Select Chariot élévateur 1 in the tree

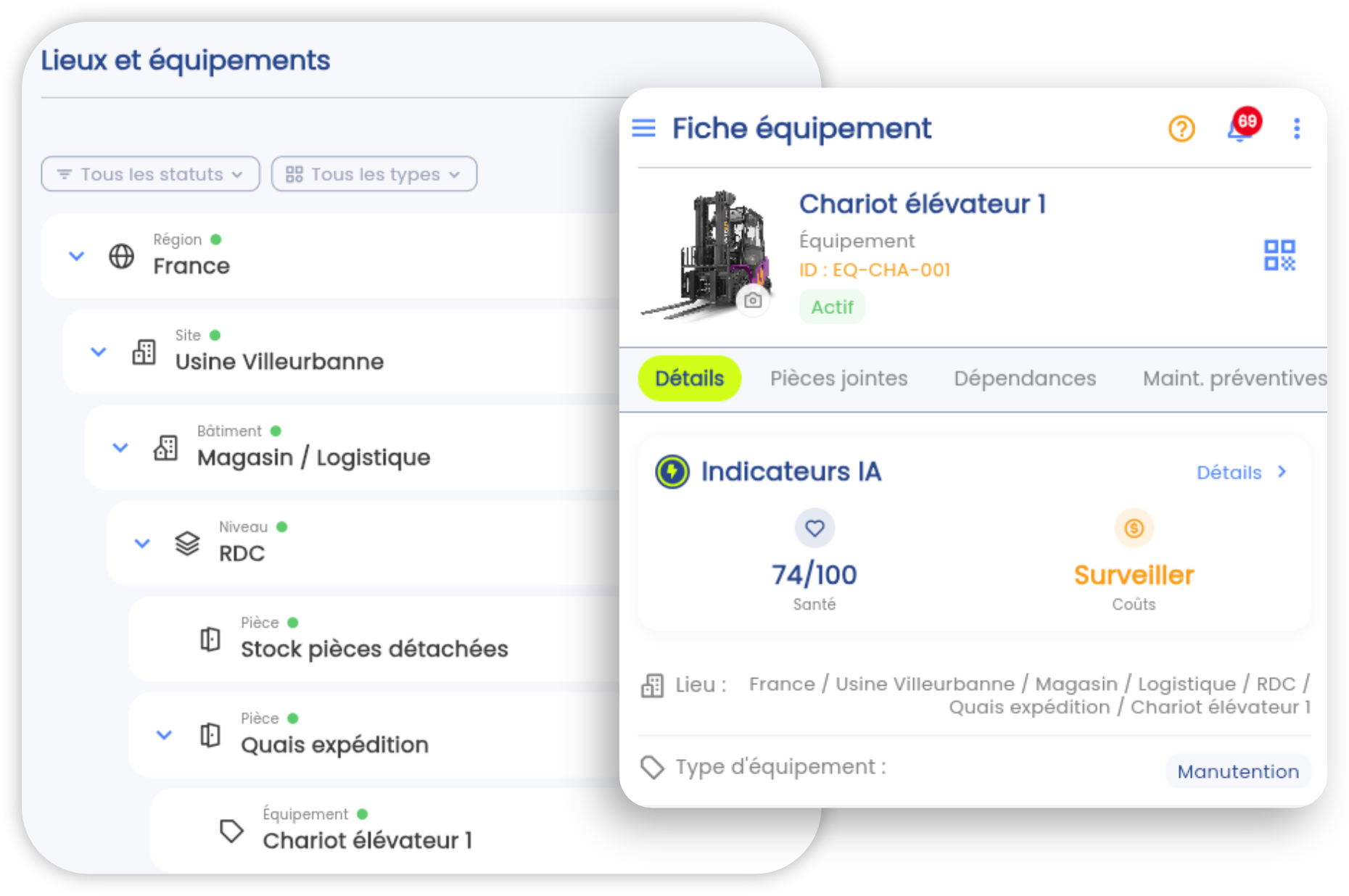pyautogui.click(x=367, y=841)
